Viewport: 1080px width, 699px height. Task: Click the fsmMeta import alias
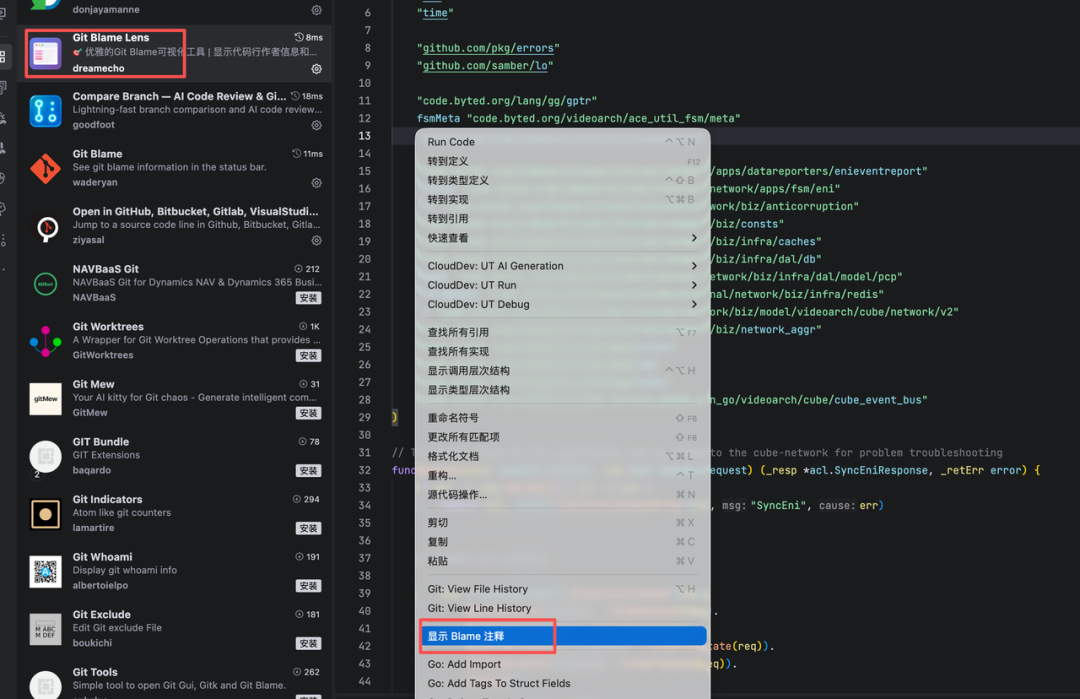point(438,118)
